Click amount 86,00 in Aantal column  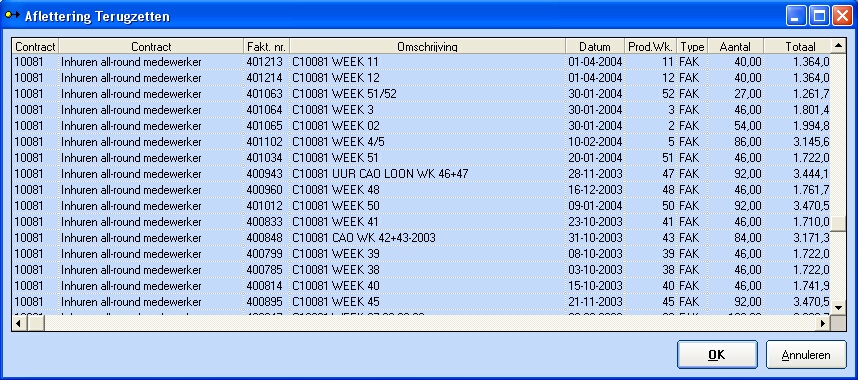tap(747, 142)
